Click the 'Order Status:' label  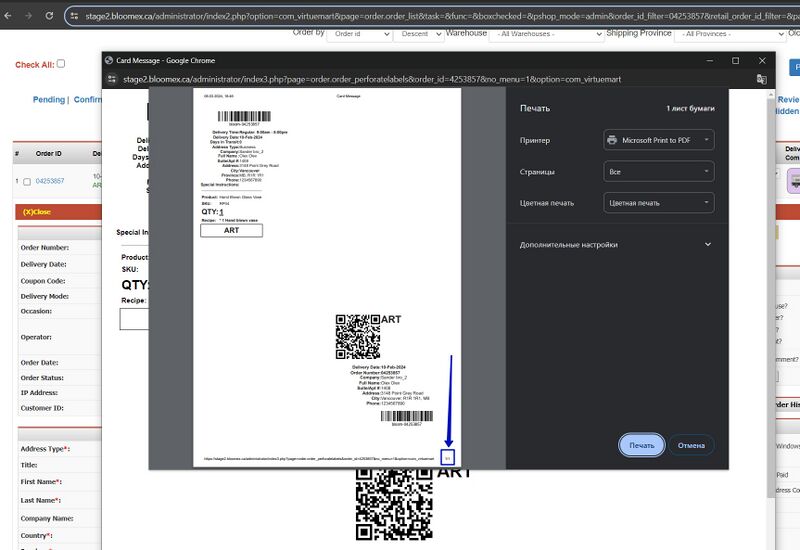(42, 378)
